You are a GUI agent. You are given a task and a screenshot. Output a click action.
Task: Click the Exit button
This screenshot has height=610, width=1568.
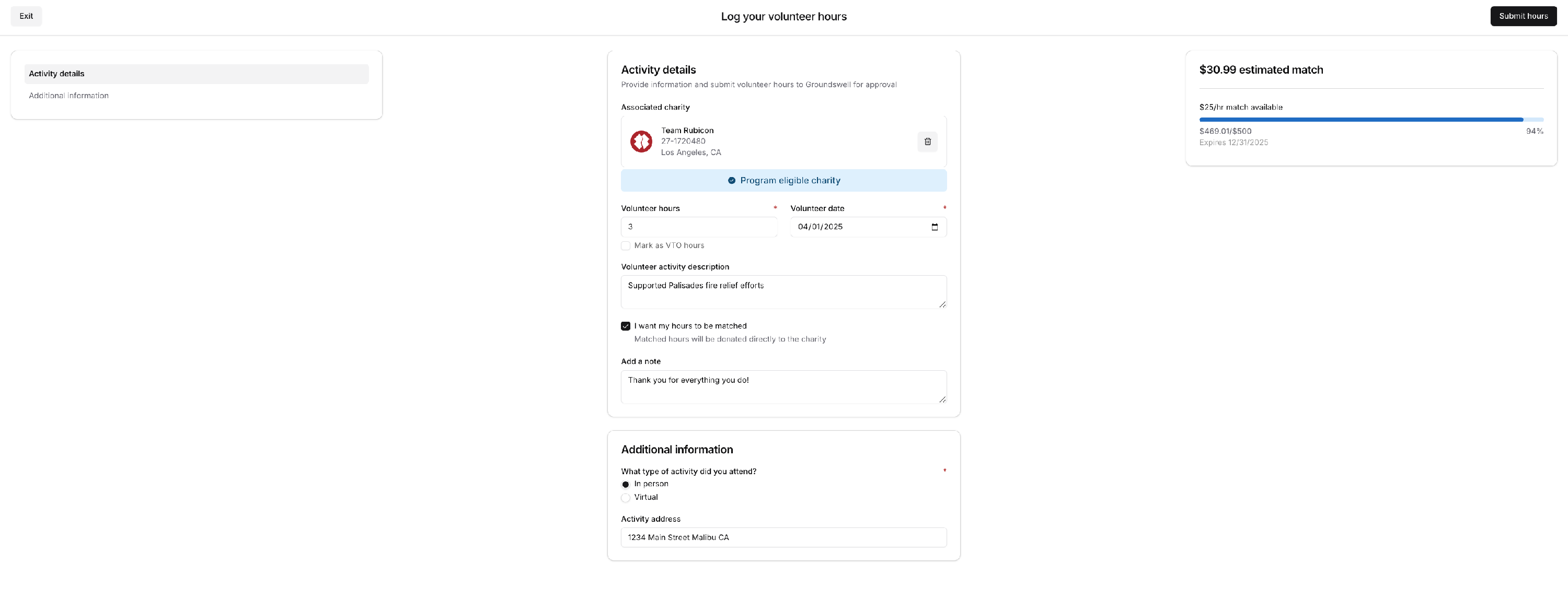(26, 16)
